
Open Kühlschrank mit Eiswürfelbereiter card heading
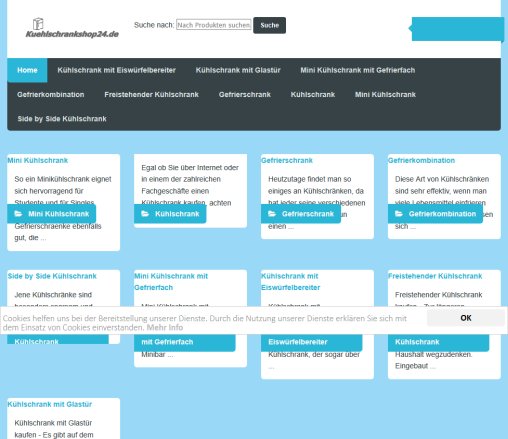(291, 282)
